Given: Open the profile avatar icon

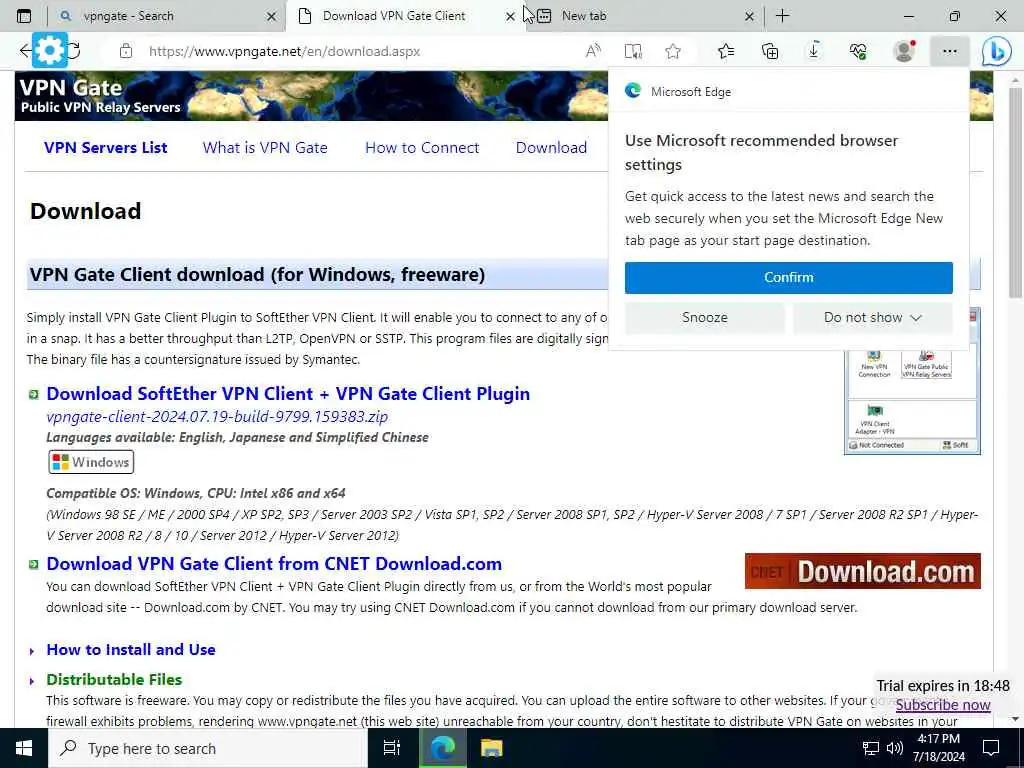Looking at the screenshot, I should click(x=904, y=51).
